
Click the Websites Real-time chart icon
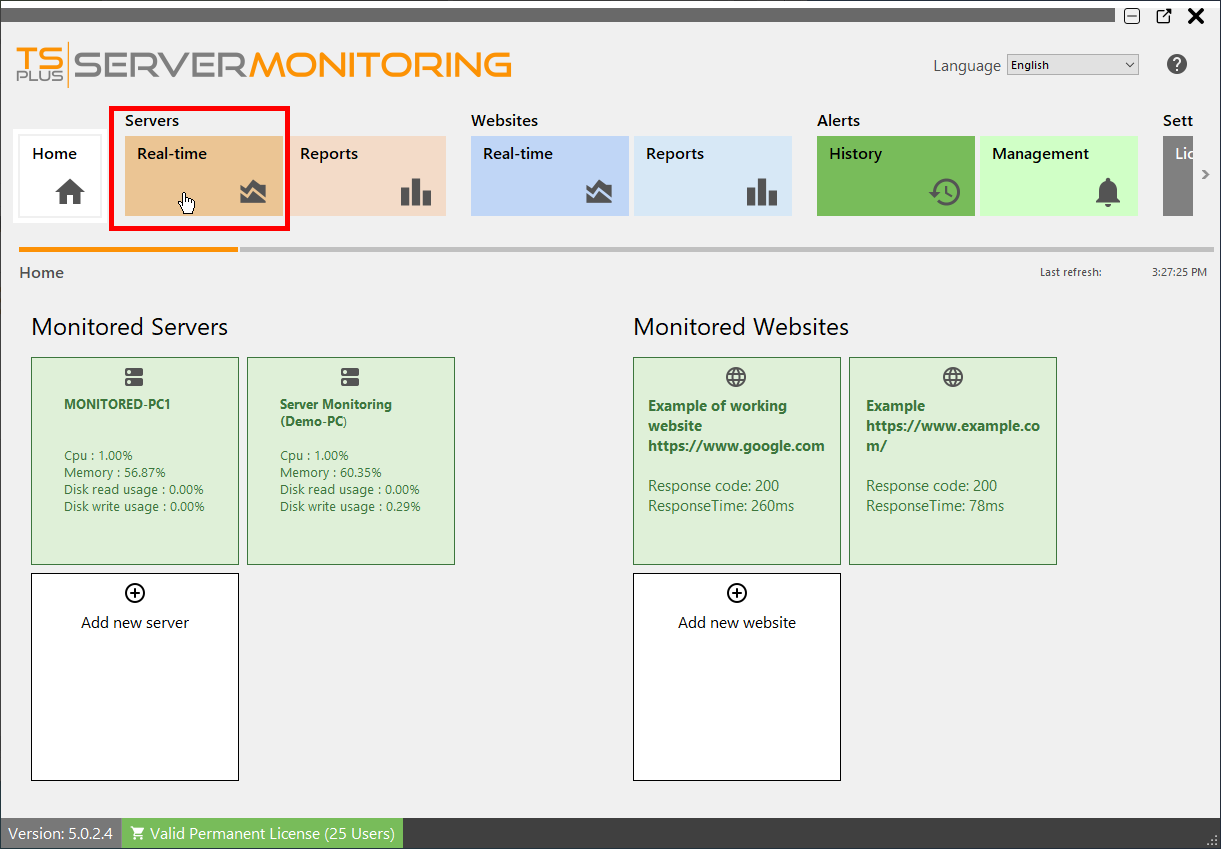pyautogui.click(x=598, y=191)
